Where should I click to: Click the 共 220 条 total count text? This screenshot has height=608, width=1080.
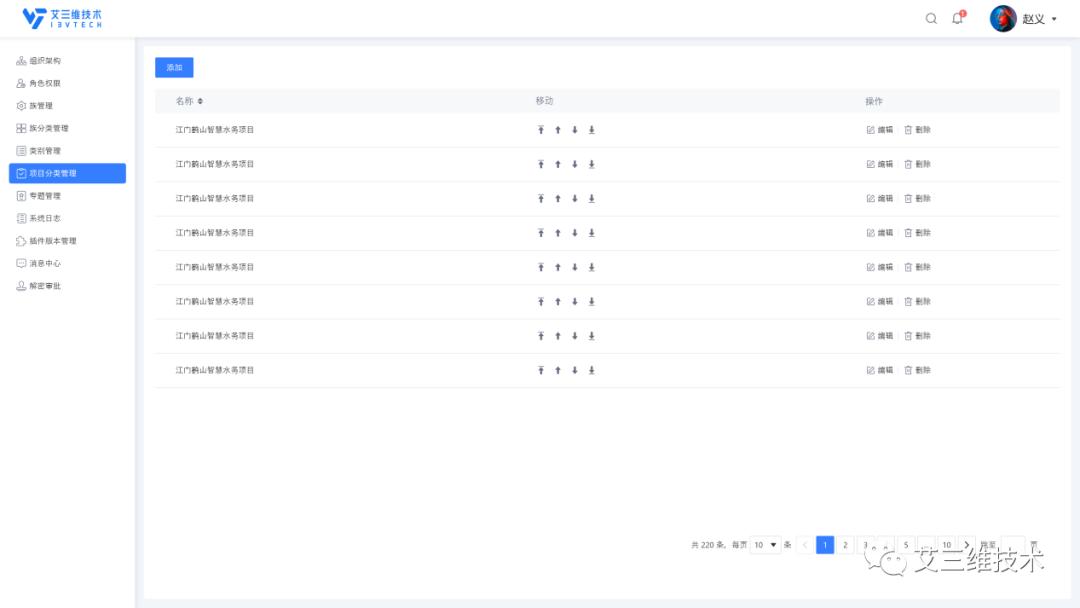click(x=707, y=545)
